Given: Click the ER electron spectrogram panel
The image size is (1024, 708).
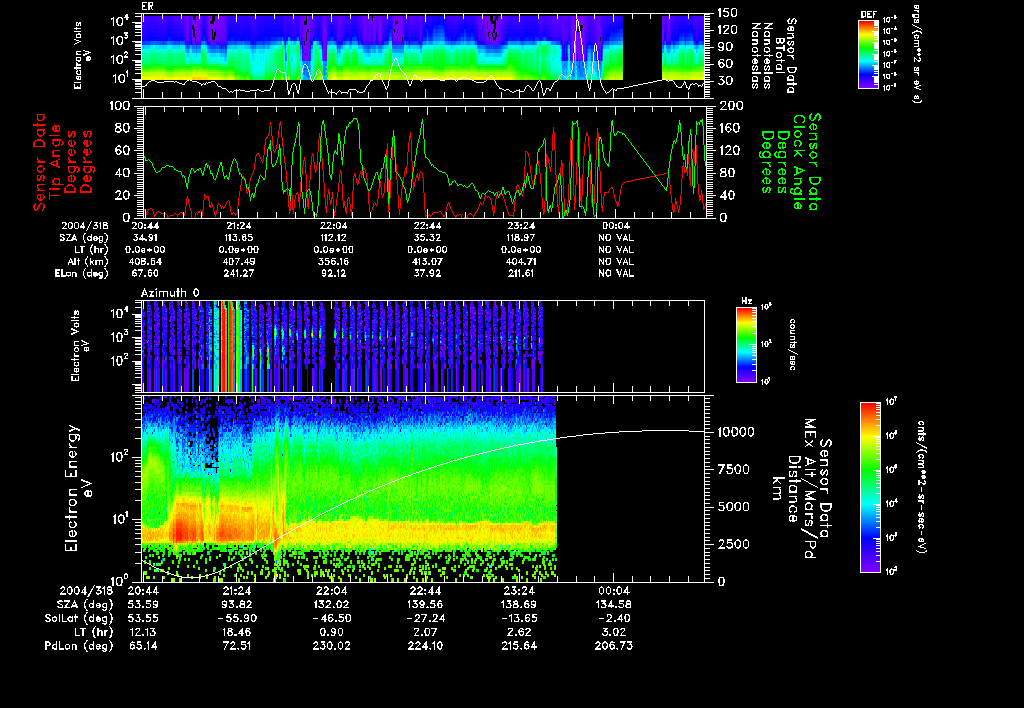Looking at the screenshot, I should 423,56.
